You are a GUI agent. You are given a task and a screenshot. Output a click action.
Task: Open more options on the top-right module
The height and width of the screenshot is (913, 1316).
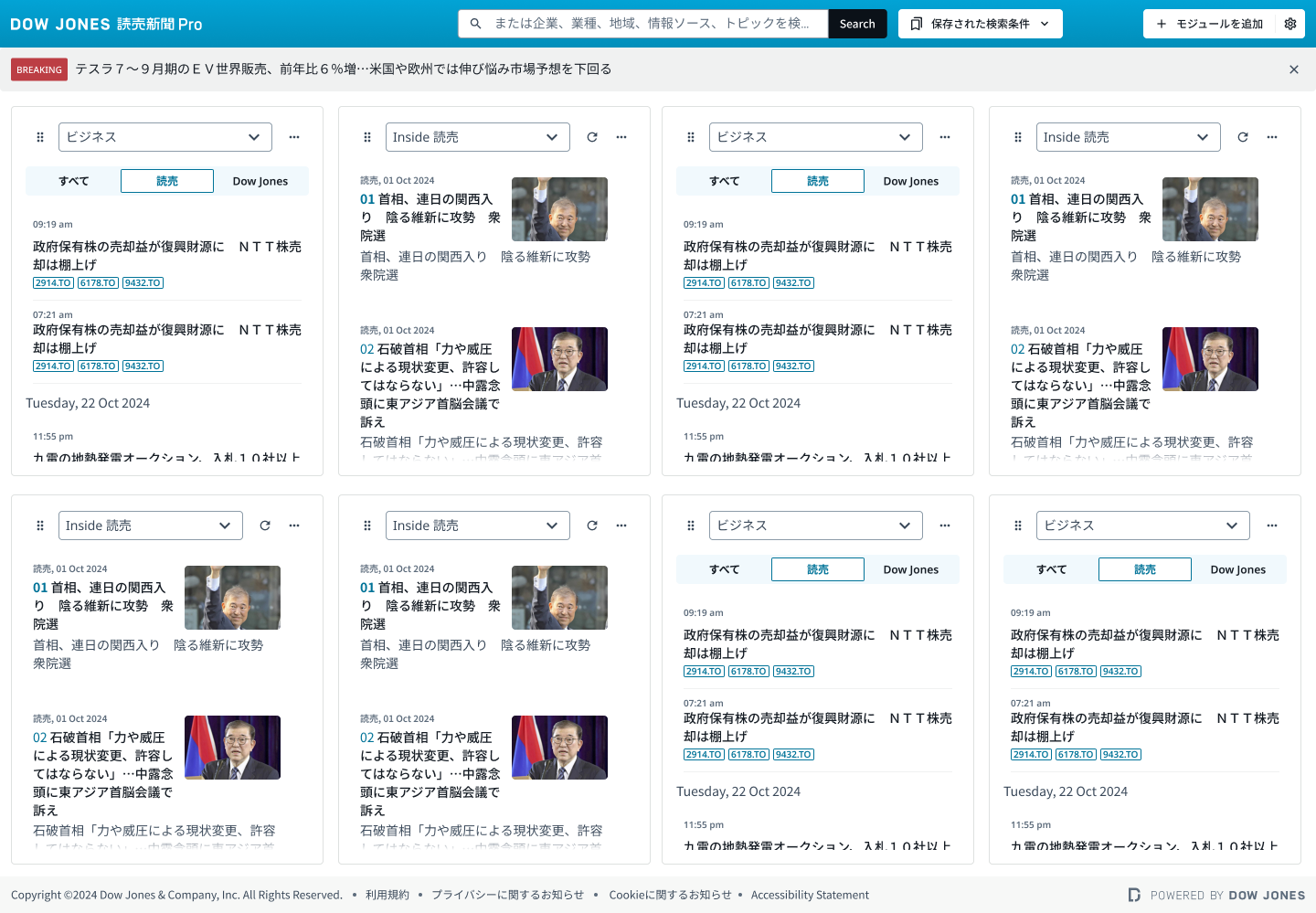[1272, 137]
